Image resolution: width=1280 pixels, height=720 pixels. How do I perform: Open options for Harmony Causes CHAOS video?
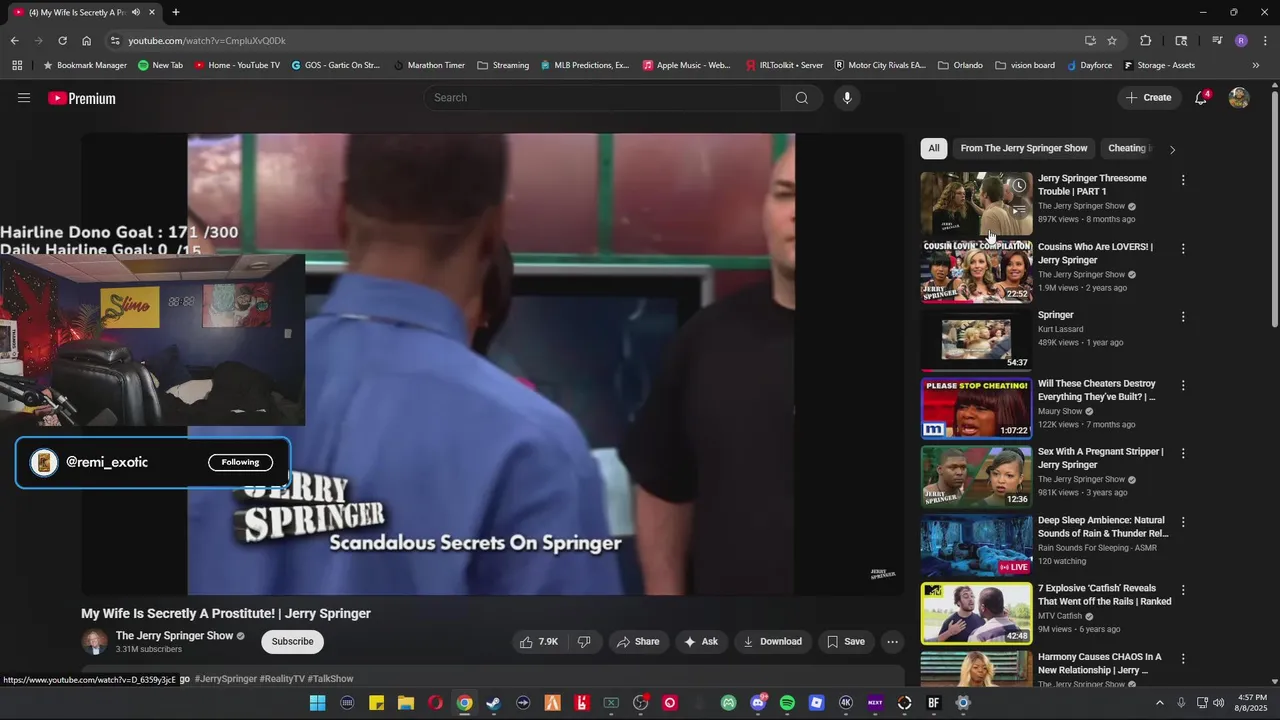(1183, 658)
